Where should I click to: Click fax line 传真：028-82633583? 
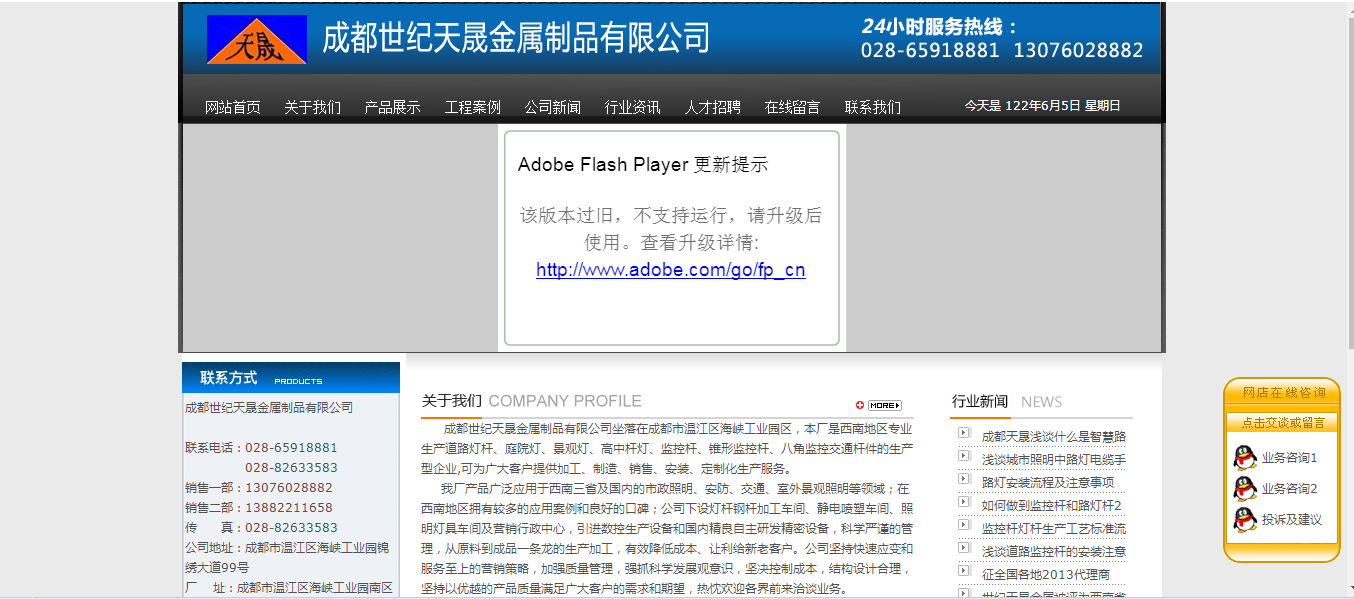tap(261, 528)
